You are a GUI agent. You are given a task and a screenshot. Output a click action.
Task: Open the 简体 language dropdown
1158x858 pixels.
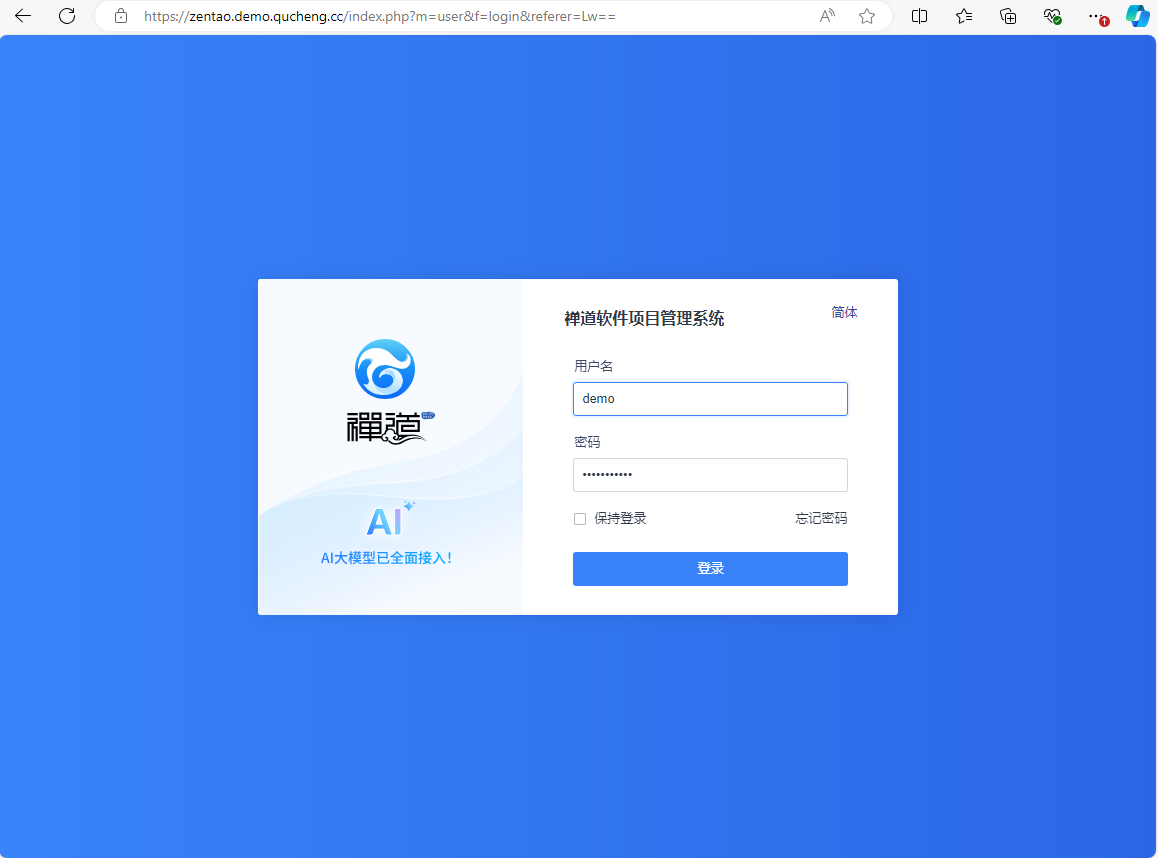(844, 312)
